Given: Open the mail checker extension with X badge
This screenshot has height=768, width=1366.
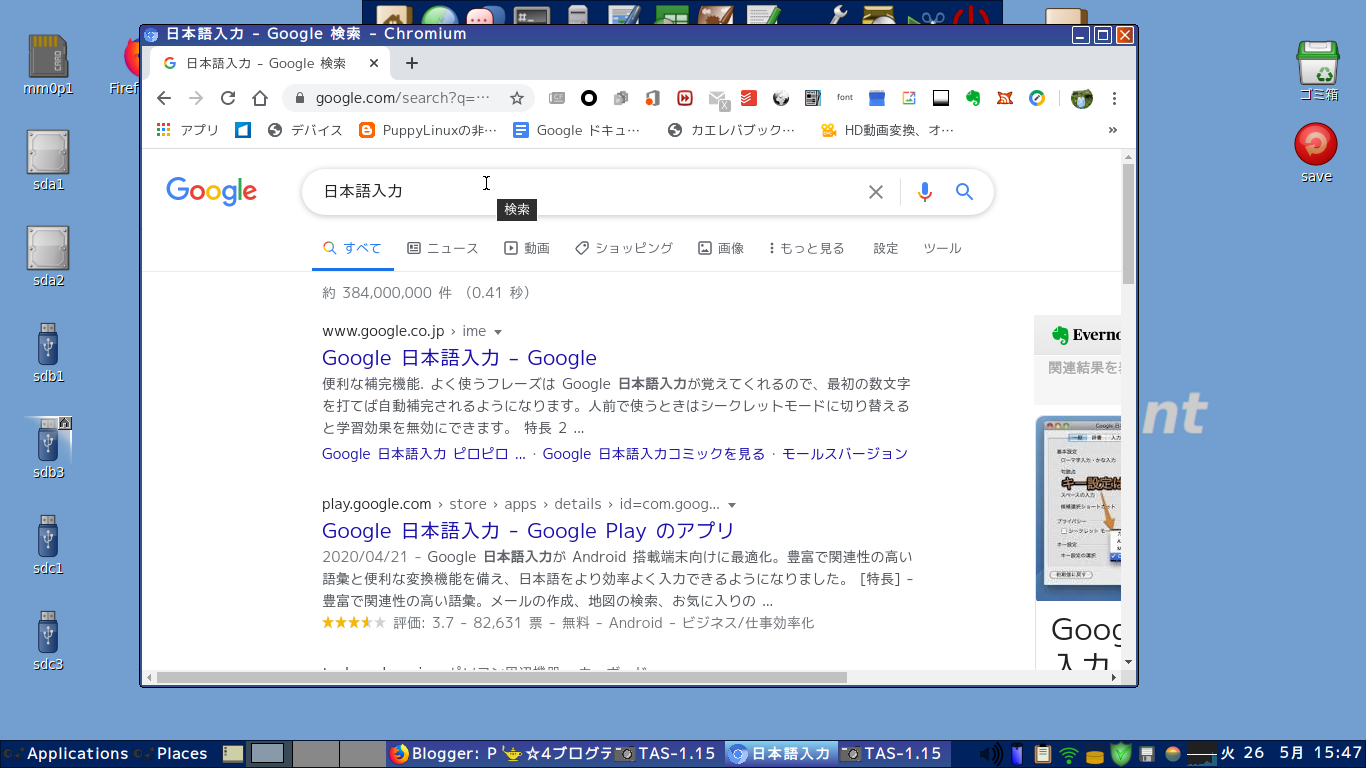Looking at the screenshot, I should pos(718,99).
